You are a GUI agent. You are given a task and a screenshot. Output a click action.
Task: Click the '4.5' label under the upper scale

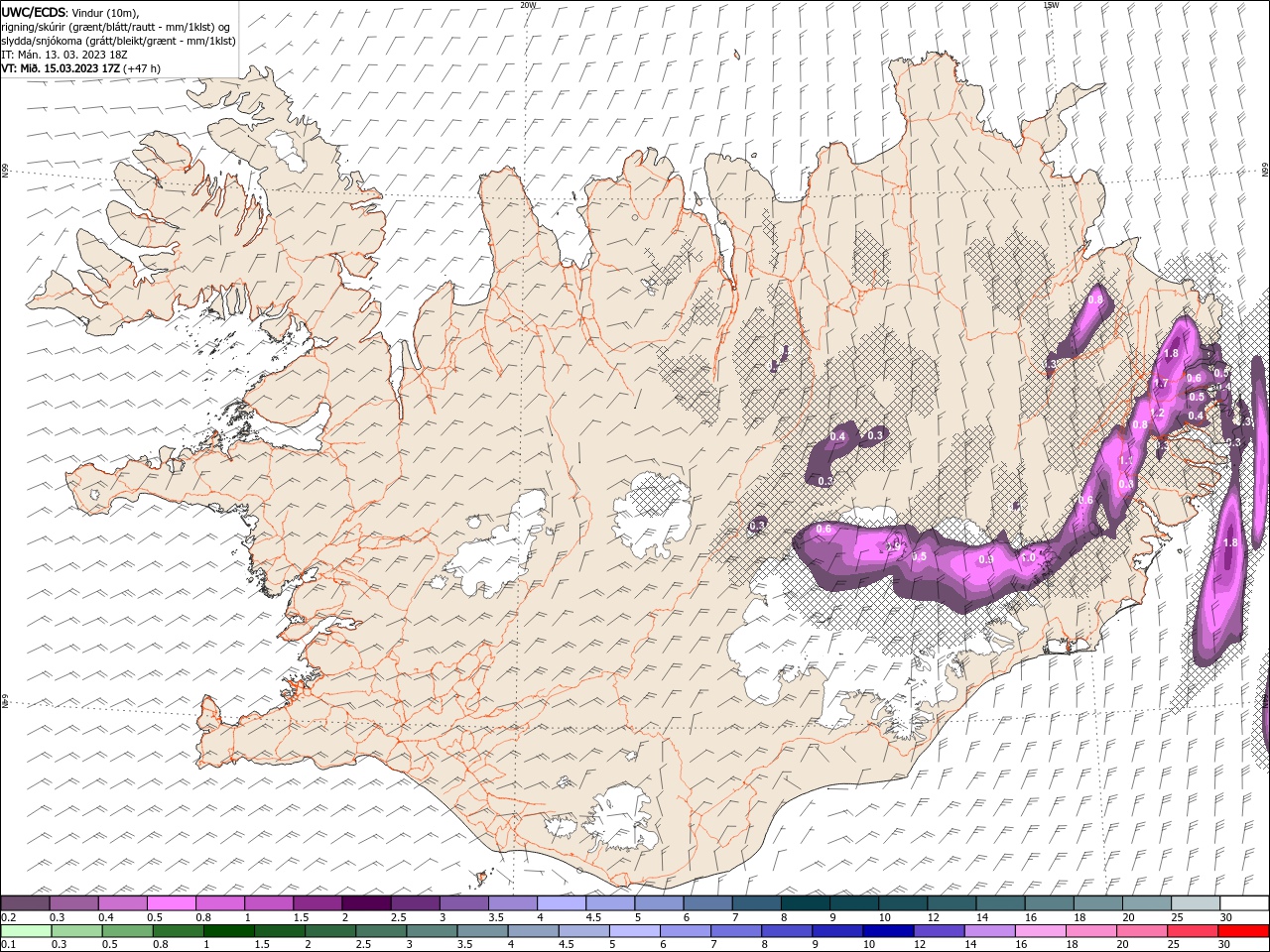coord(593,917)
